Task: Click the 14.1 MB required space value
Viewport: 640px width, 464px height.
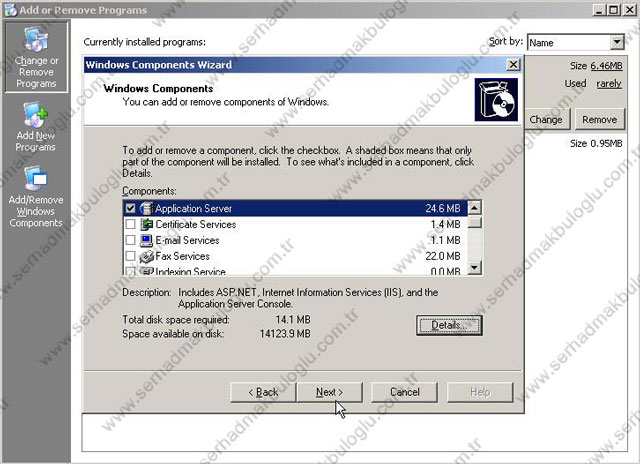Action: click(293, 320)
